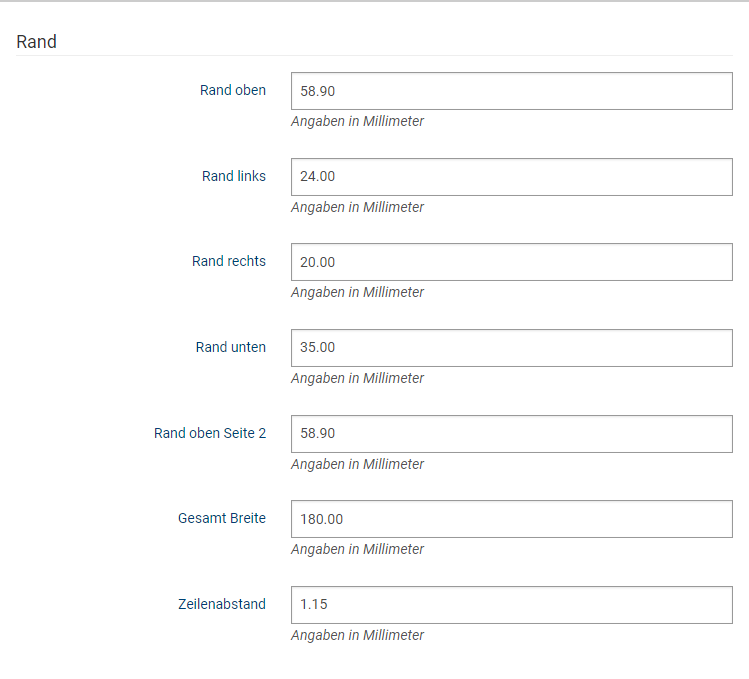749x679 pixels.
Task: Select the Gesamt Breite label
Action: pyautogui.click(x=222, y=518)
